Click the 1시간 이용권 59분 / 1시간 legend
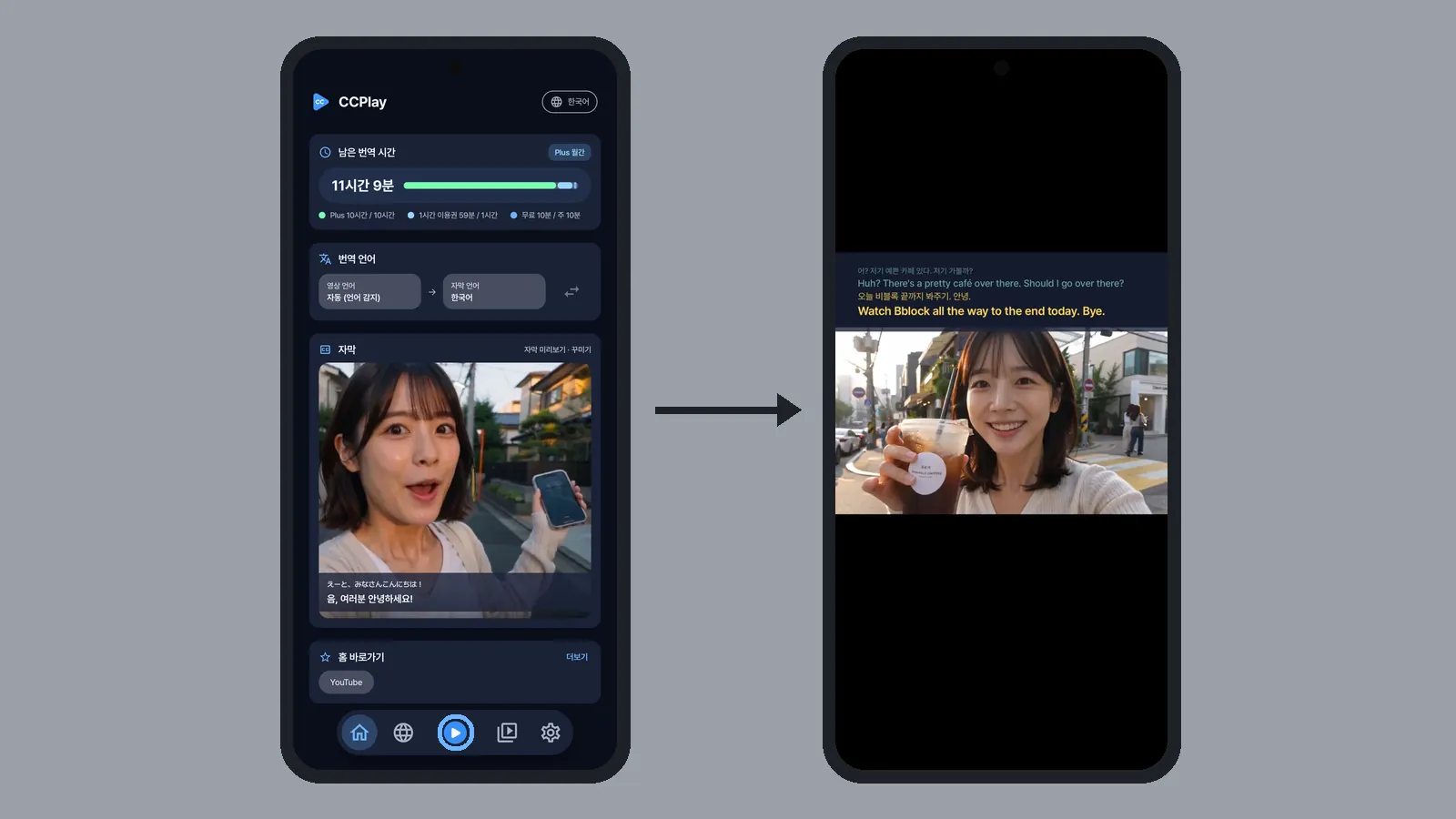Viewport: 1456px width, 819px height. point(452,216)
